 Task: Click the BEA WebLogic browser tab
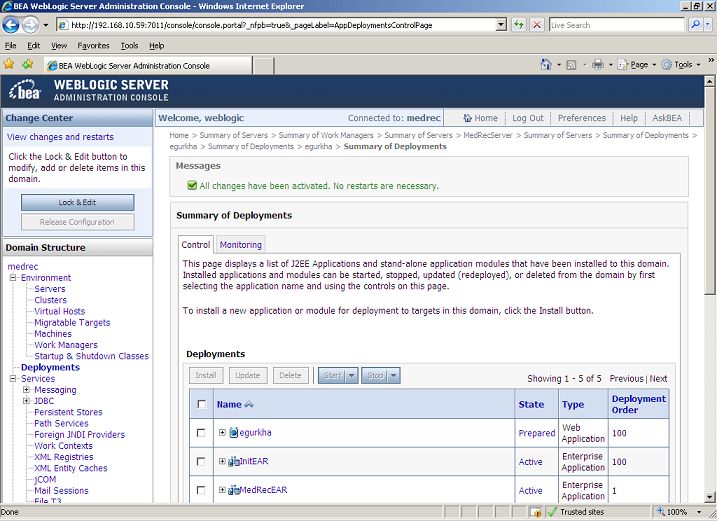click(x=148, y=65)
